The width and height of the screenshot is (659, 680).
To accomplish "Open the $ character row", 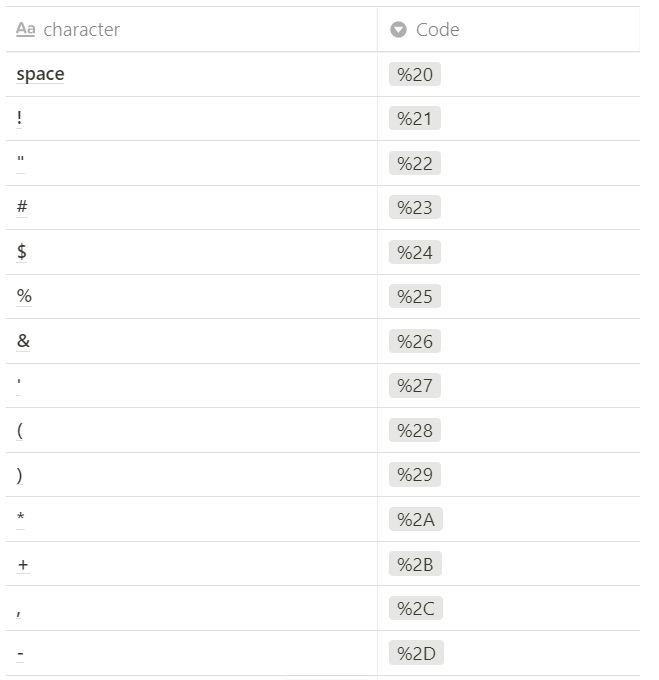I will [x=22, y=252].
